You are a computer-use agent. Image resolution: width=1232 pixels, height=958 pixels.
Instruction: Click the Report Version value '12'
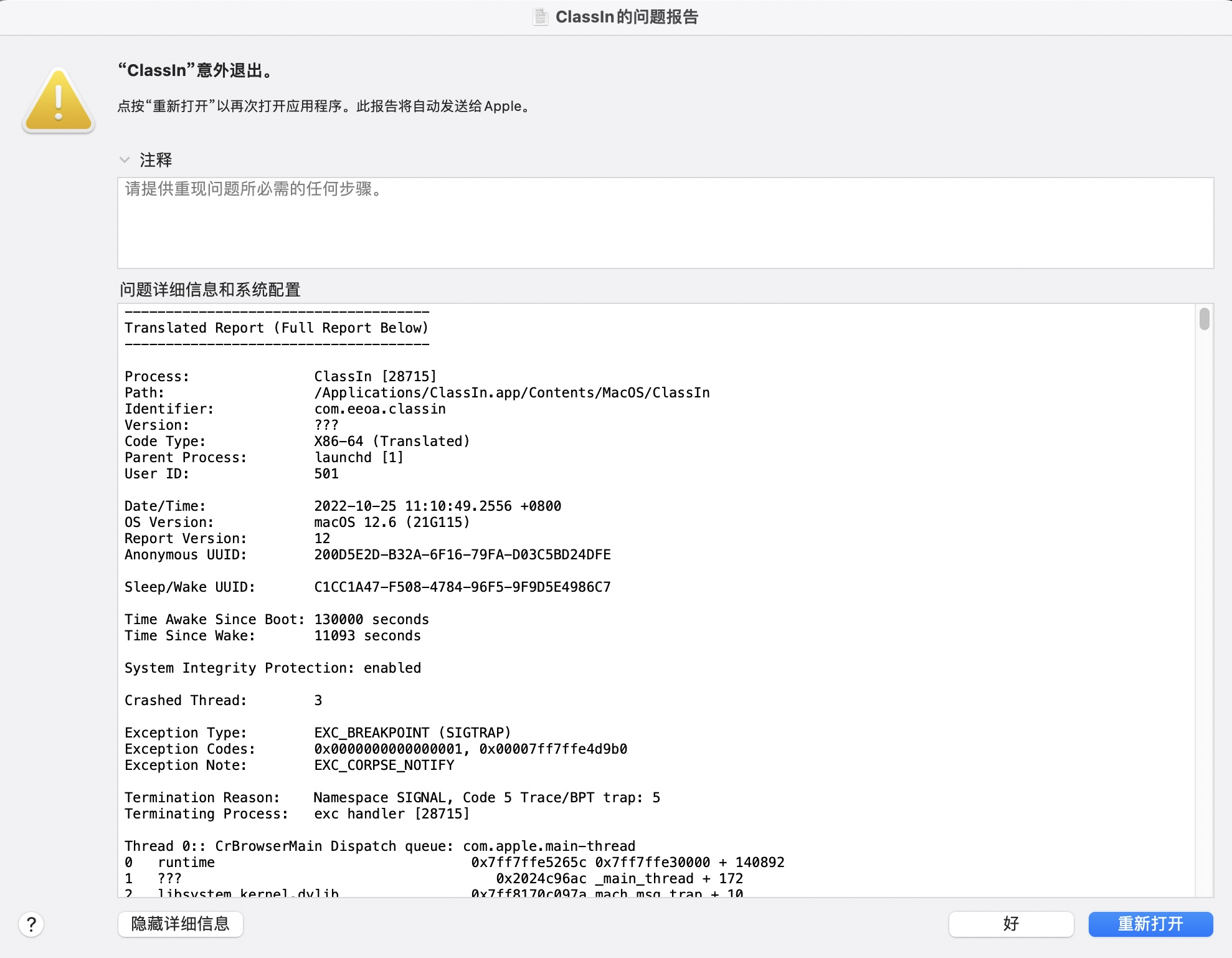point(322,538)
